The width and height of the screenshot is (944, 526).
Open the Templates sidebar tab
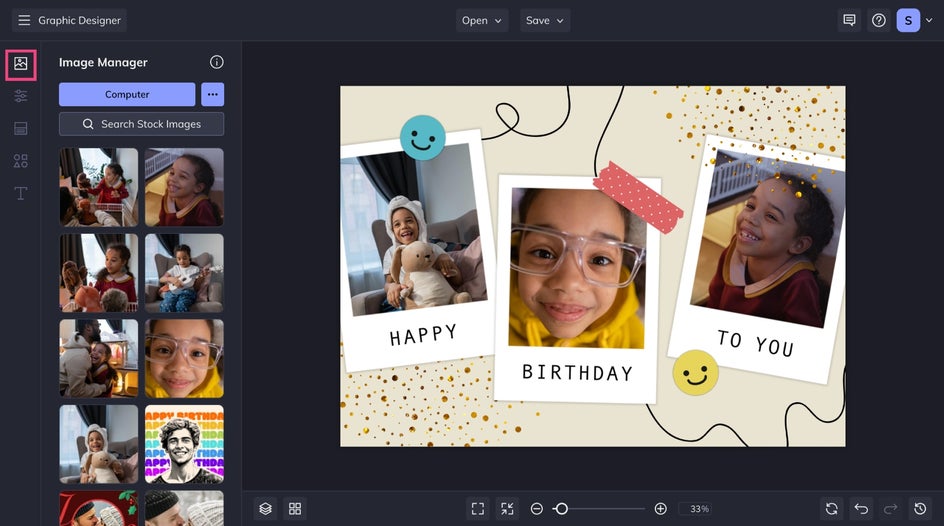(x=20, y=128)
